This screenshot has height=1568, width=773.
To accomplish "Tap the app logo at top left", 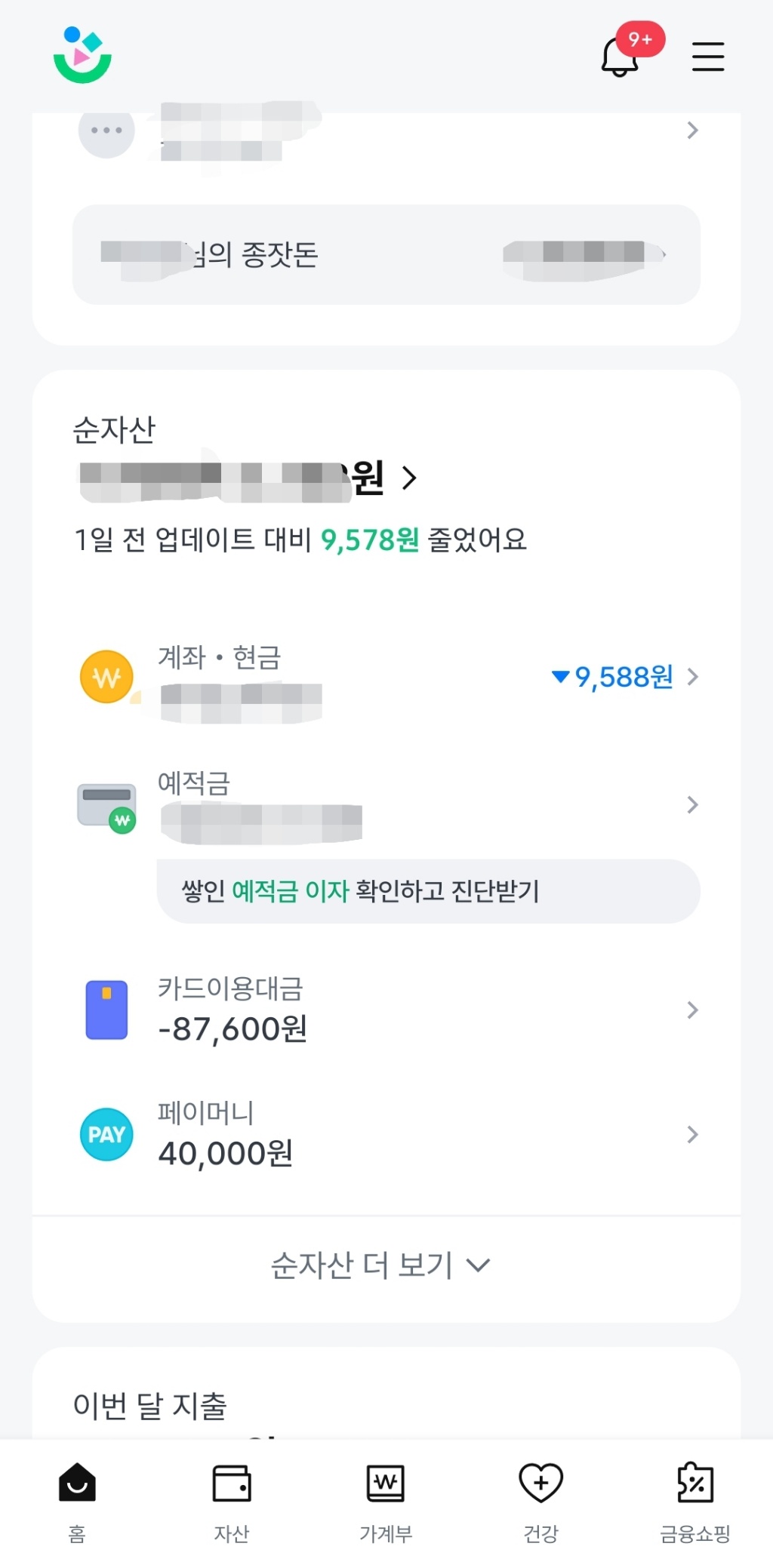I will [x=82, y=55].
